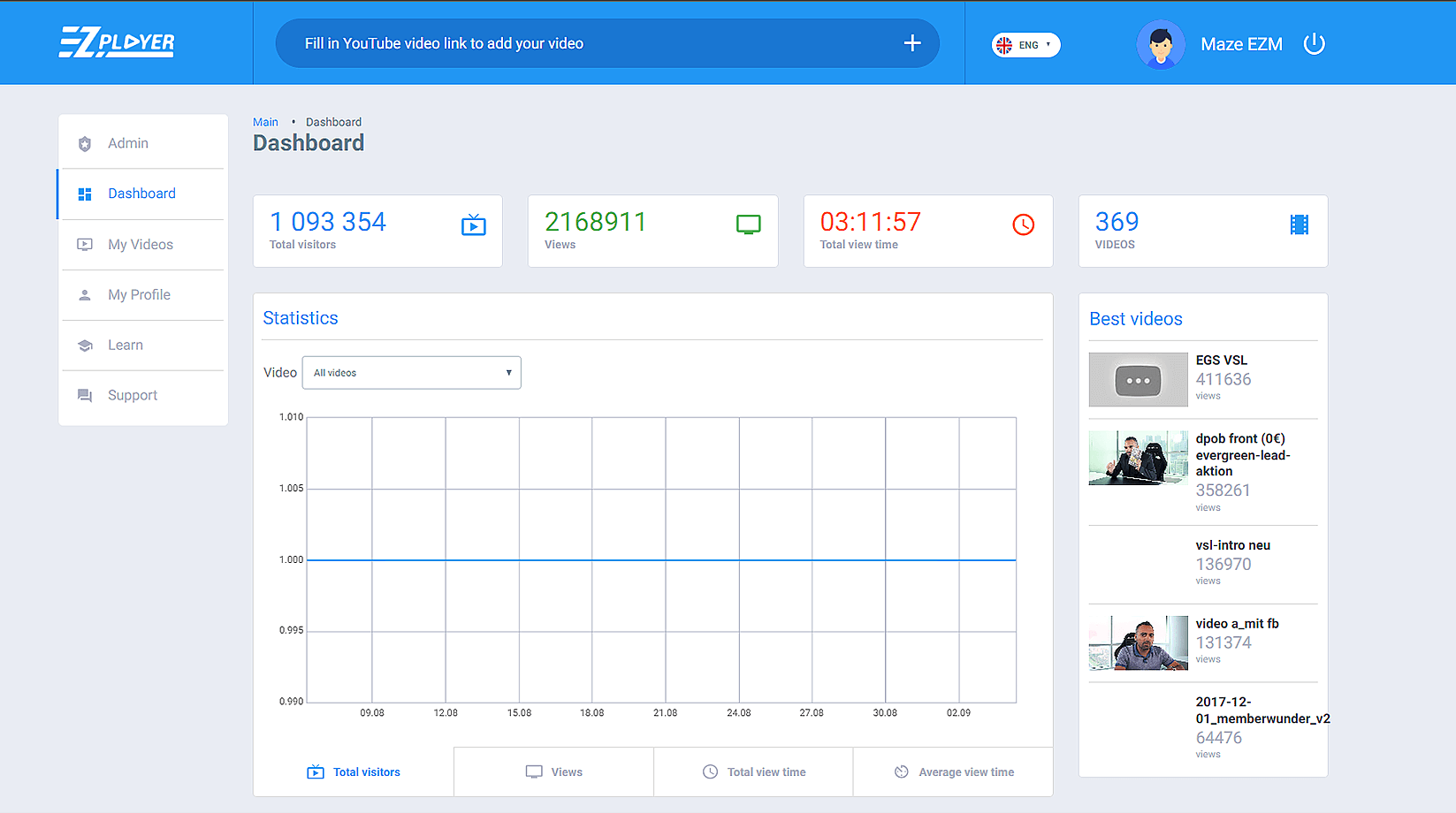The image size is (1456, 813).
Task: Click the power logout icon
Action: click(1314, 43)
